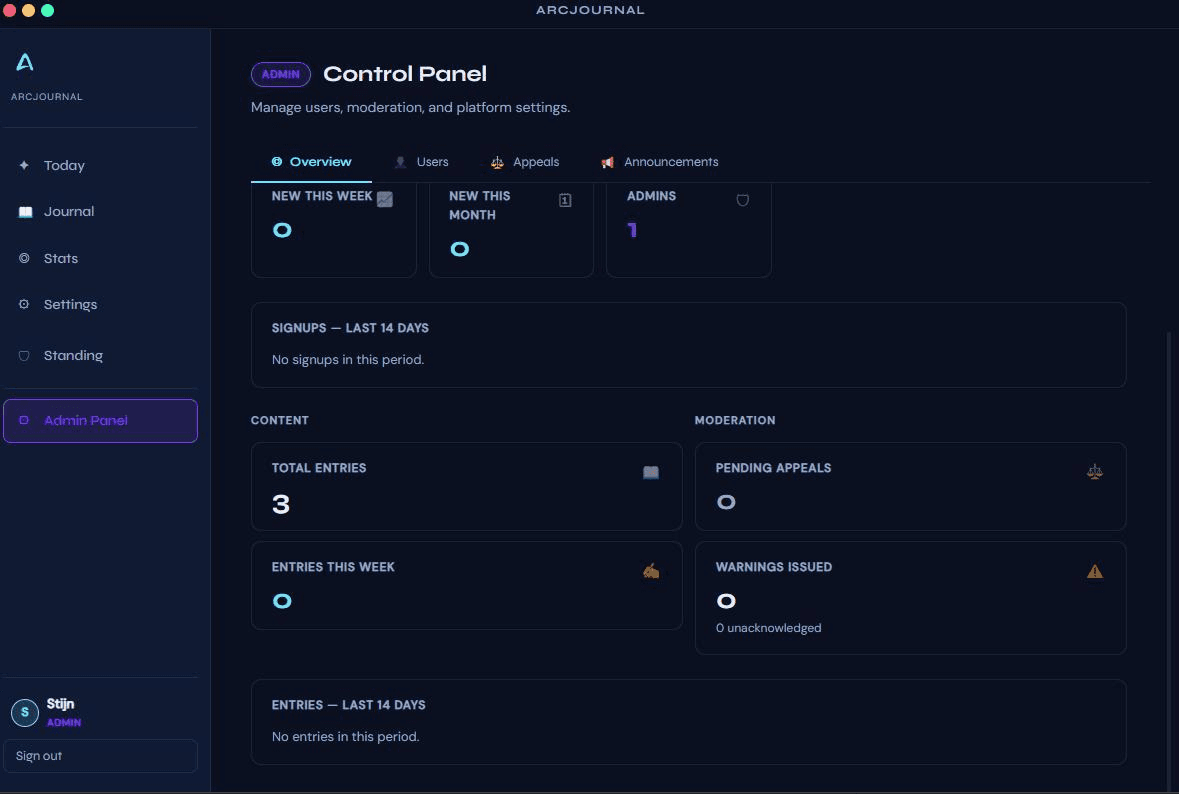Screen dimensions: 1179x794
Task: Click the Journal book icon in sidebar
Action: (x=25, y=212)
